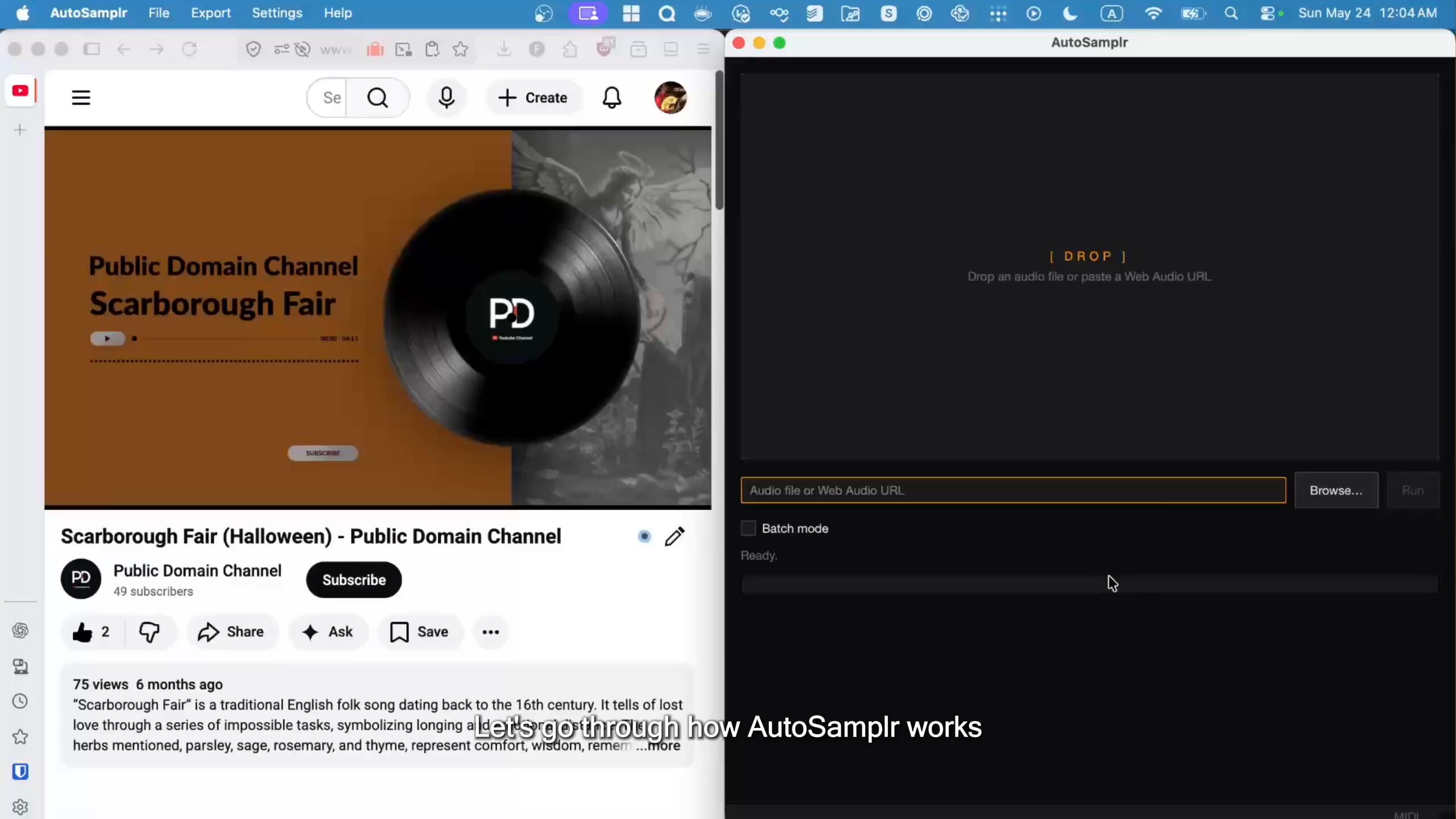The image size is (1456, 819).
Task: Toggle Do Not Disturb moon icon
Action: [1070, 13]
